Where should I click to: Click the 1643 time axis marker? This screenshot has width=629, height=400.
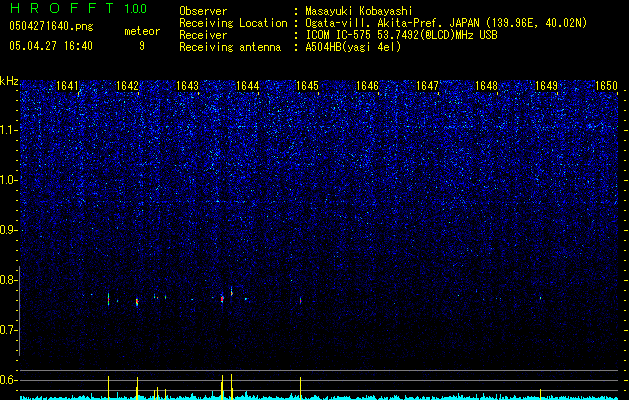187,85
